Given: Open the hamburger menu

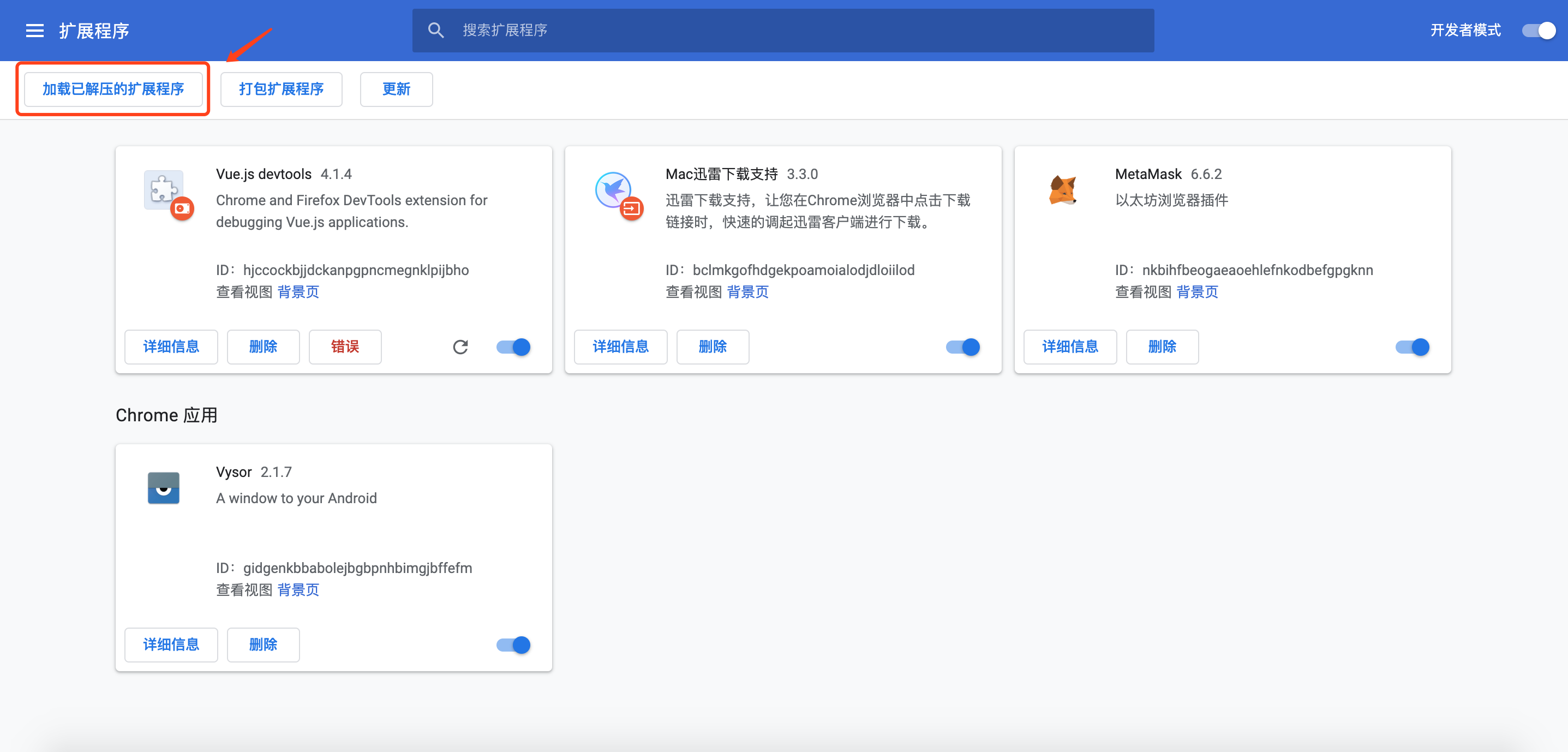Looking at the screenshot, I should [35, 31].
